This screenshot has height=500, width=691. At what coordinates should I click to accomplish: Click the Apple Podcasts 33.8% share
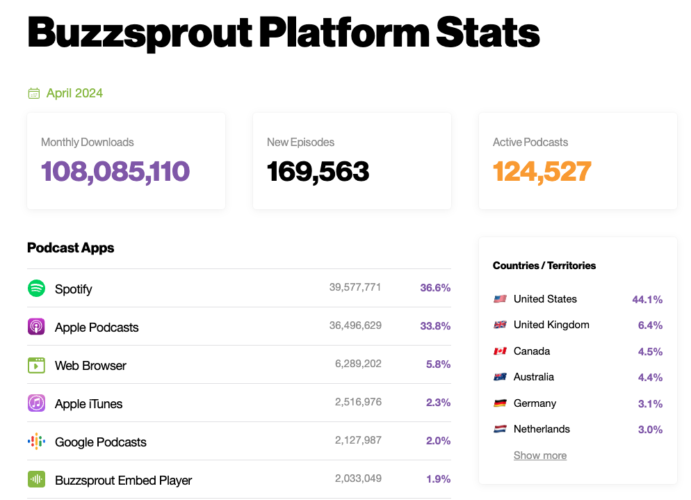point(435,326)
